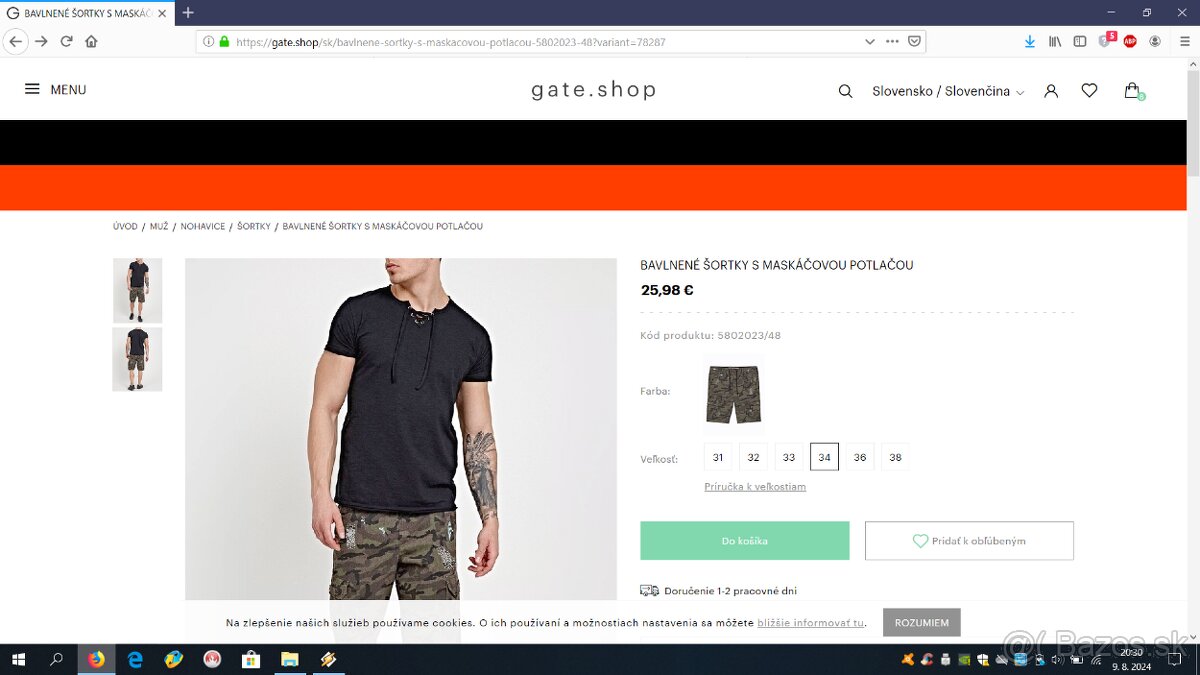
Task: Open the shopping cart icon
Action: 1132,91
